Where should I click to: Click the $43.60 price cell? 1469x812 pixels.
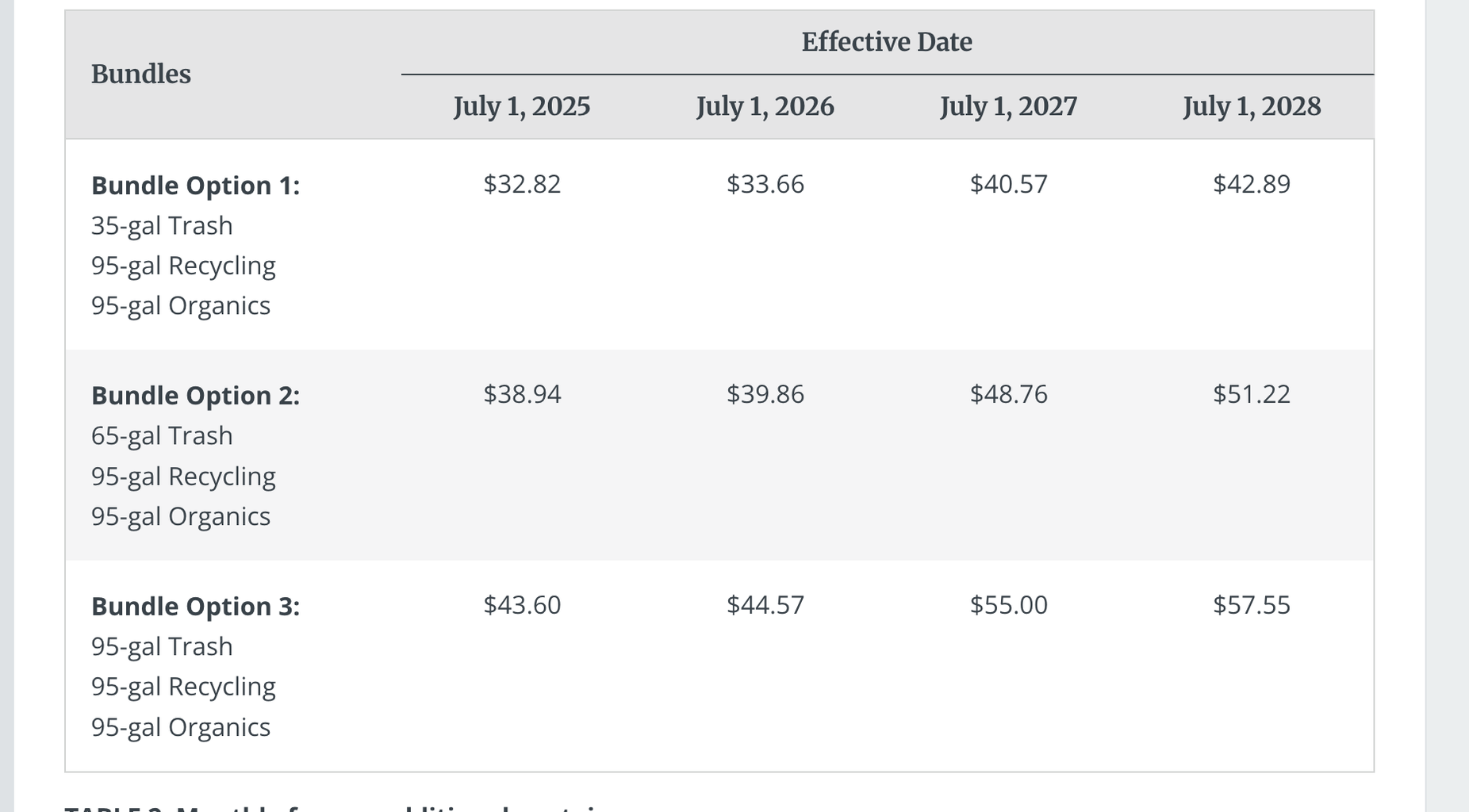pyautogui.click(x=522, y=605)
